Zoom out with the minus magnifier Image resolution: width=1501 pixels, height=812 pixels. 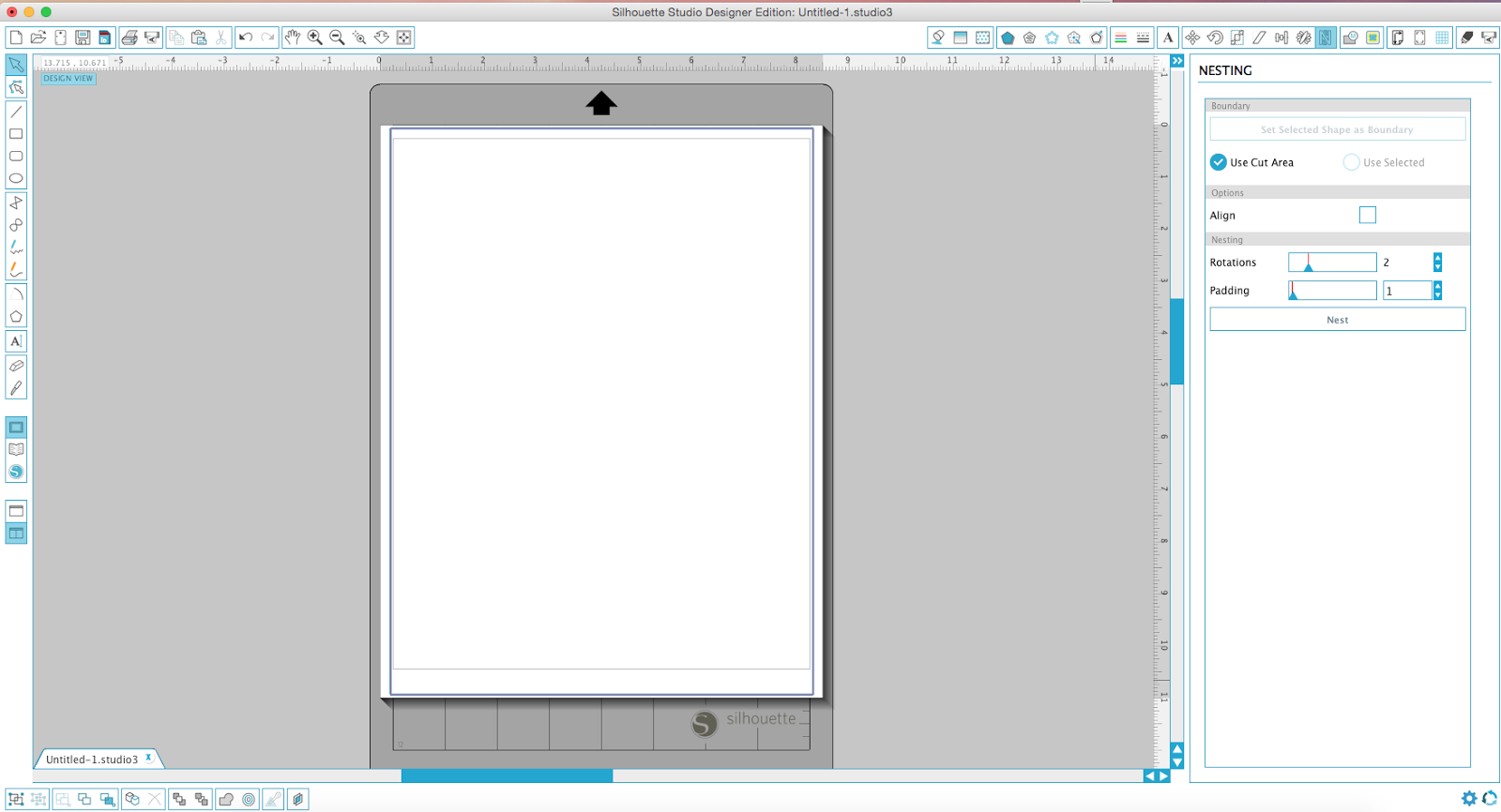pyautogui.click(x=338, y=38)
